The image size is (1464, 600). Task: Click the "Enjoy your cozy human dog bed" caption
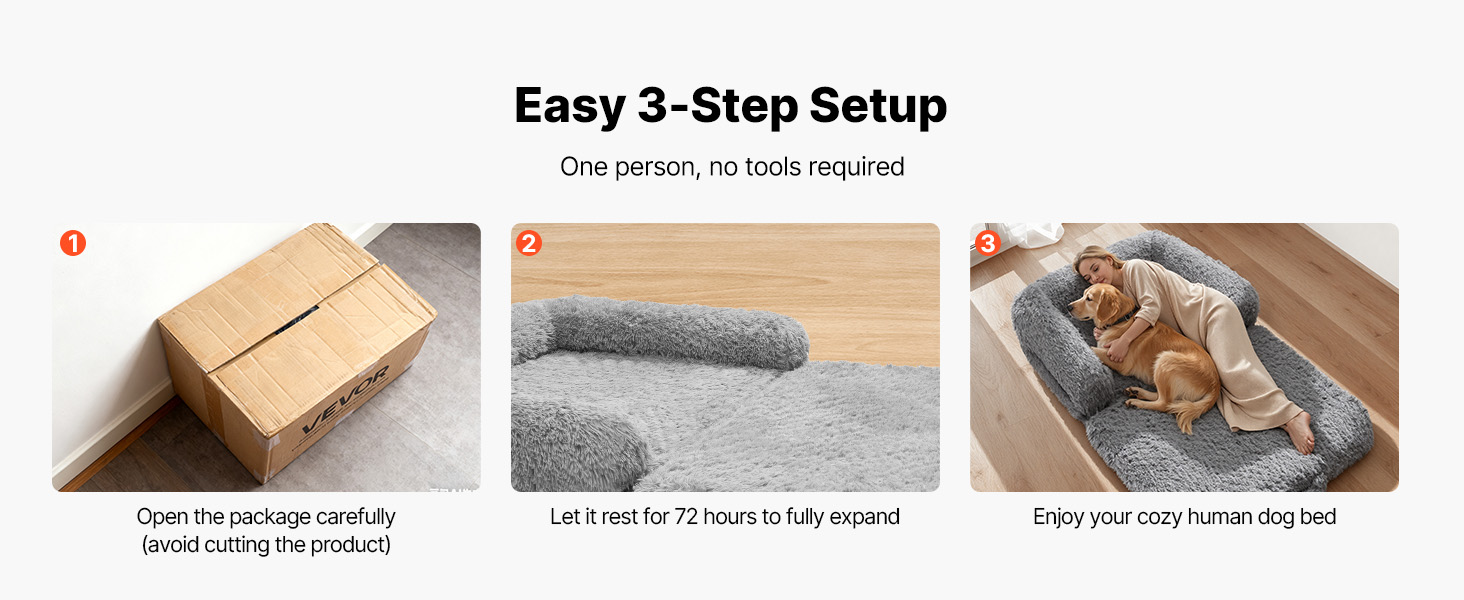[x=1185, y=517]
